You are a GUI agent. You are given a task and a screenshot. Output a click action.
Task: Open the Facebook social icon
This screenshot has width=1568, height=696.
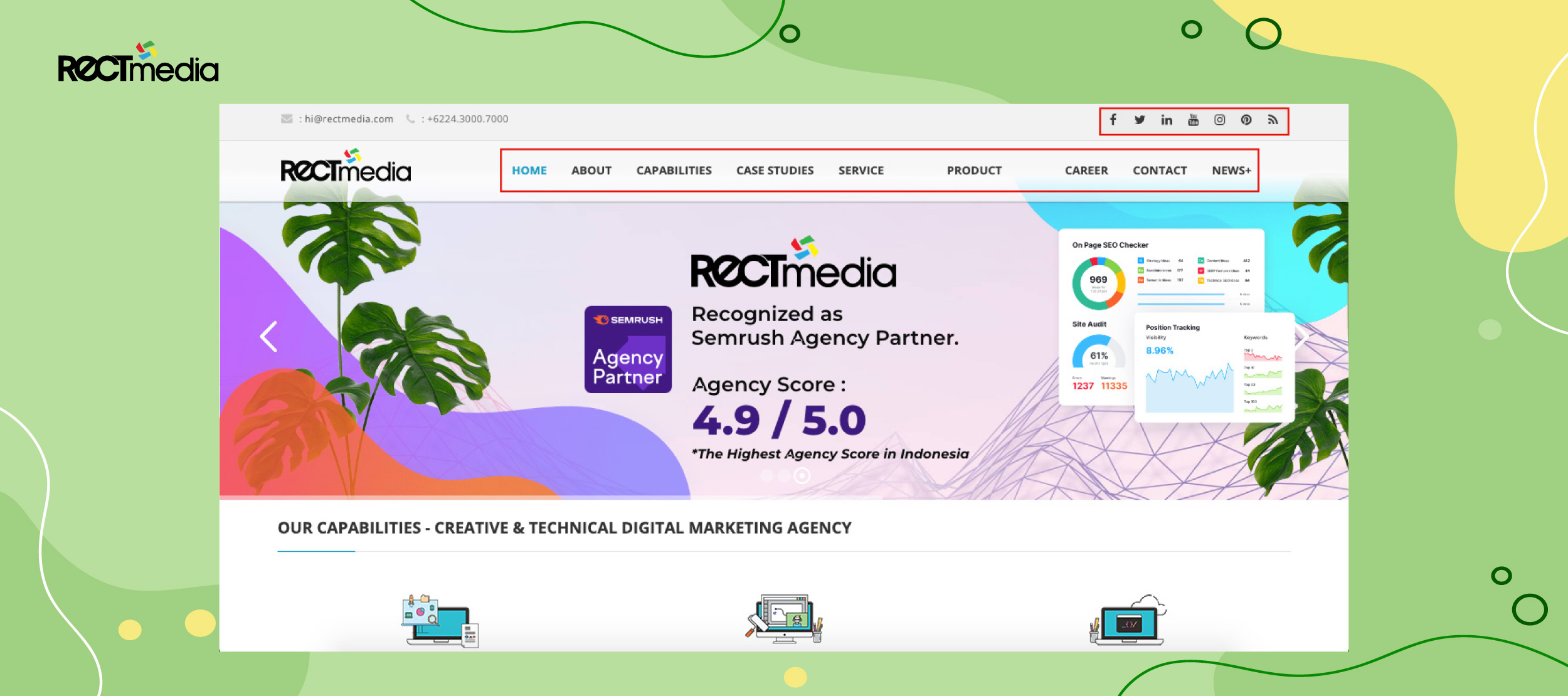[x=1113, y=120]
